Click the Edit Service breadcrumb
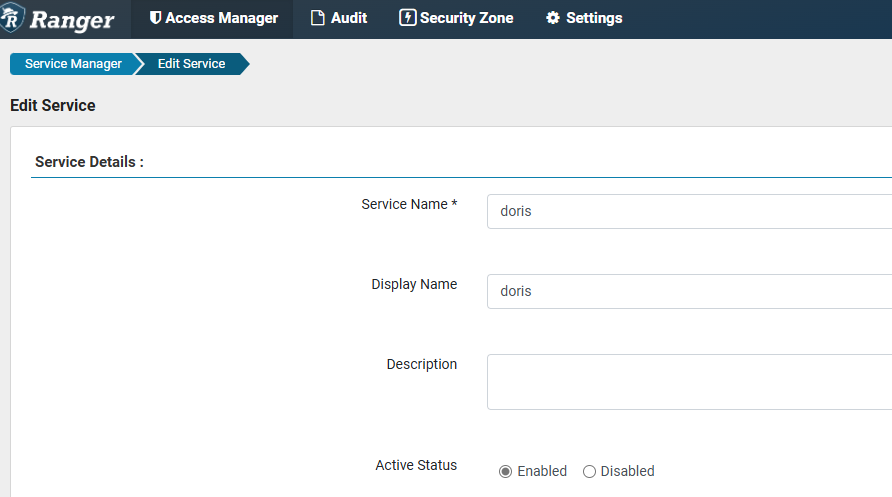The image size is (892, 497). click(x=191, y=64)
